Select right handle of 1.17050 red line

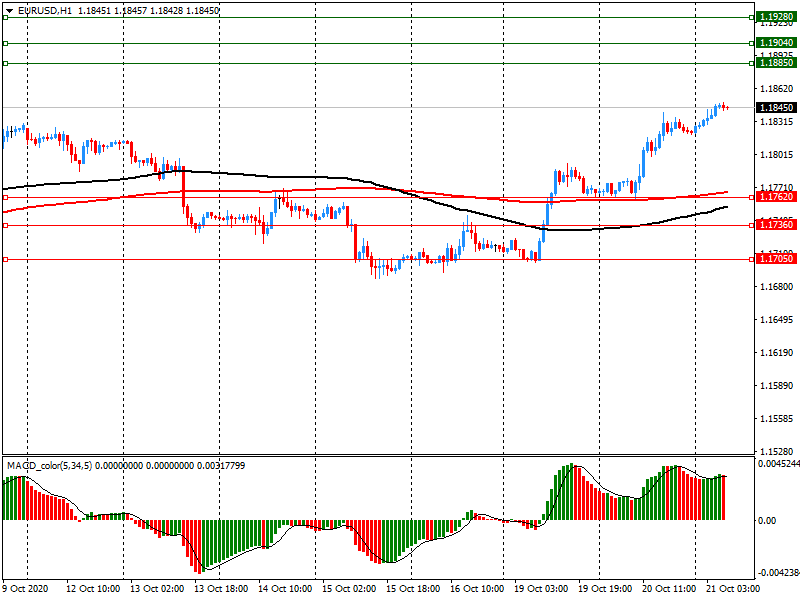coord(752,260)
